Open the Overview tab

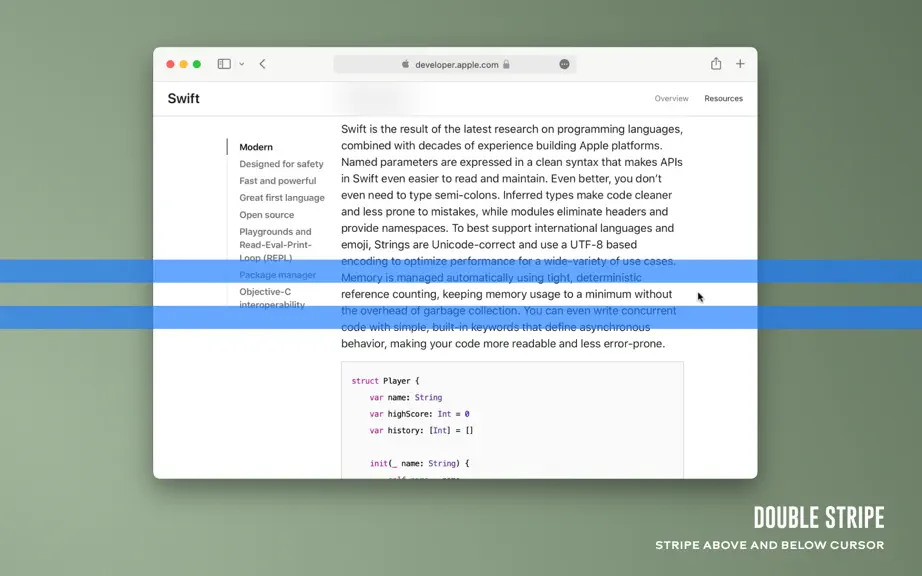671,98
